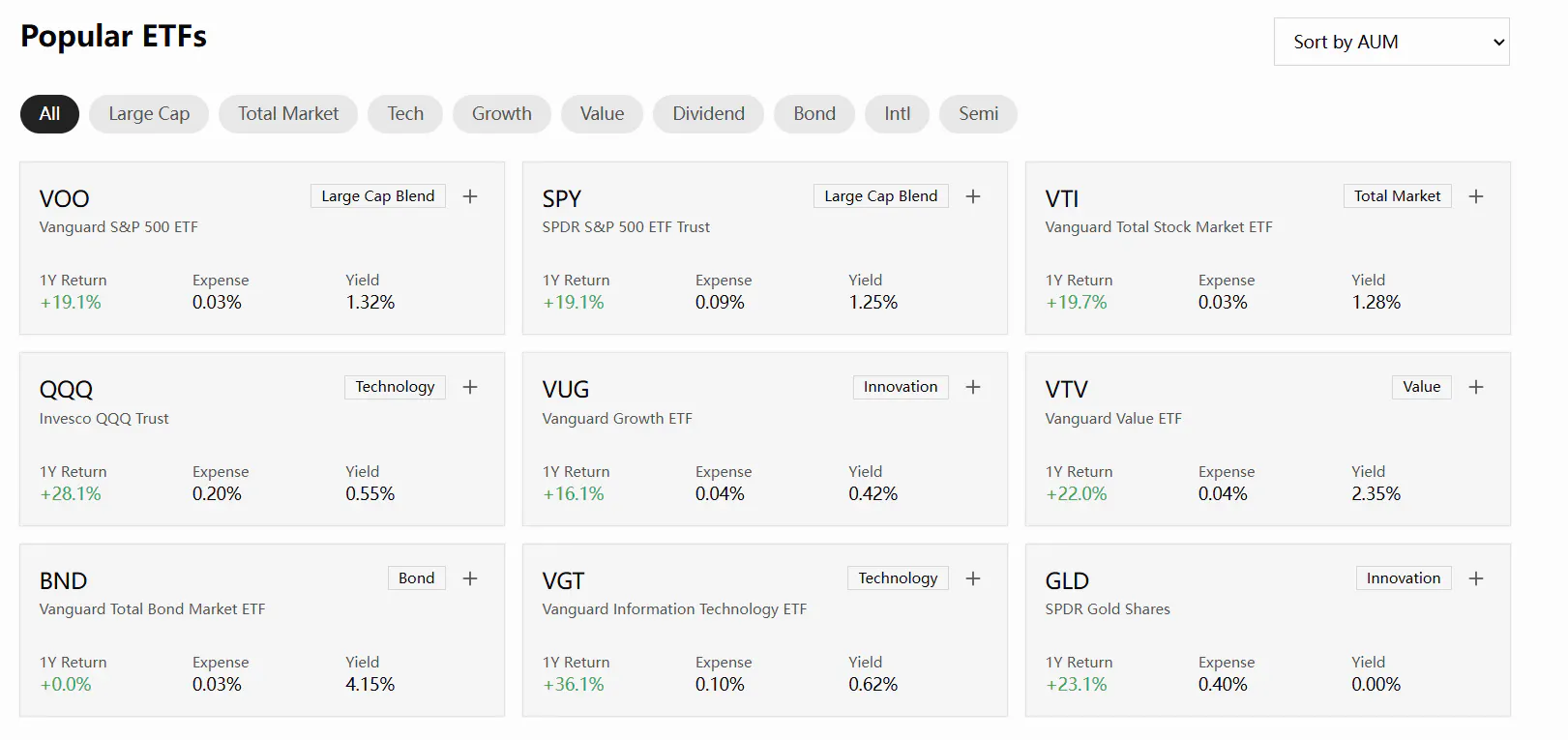Screen dimensions: 1568x740
Task: Click the plus icon for VTV
Action: (1476, 387)
